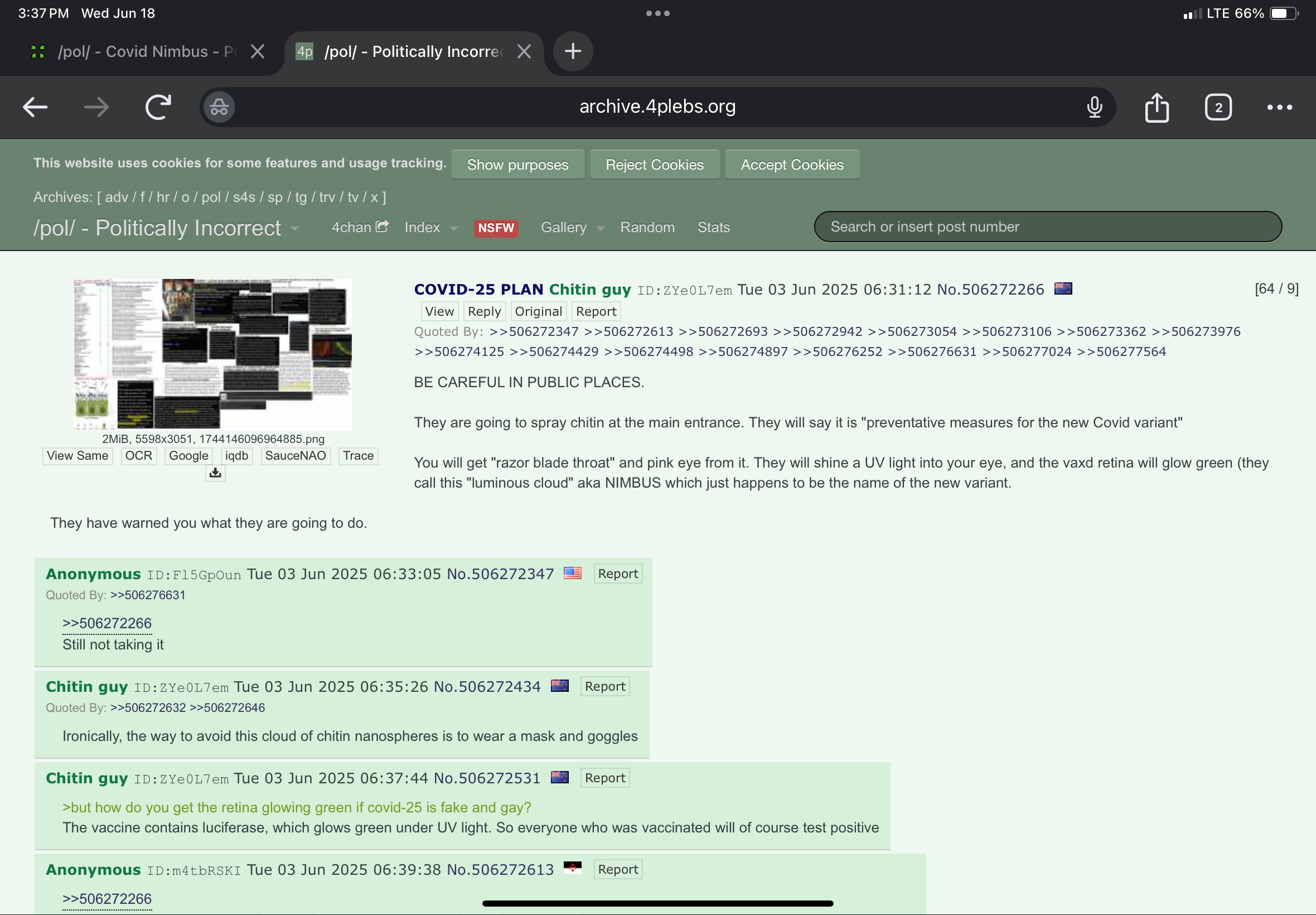Click the iqdb image search button

tap(236, 456)
